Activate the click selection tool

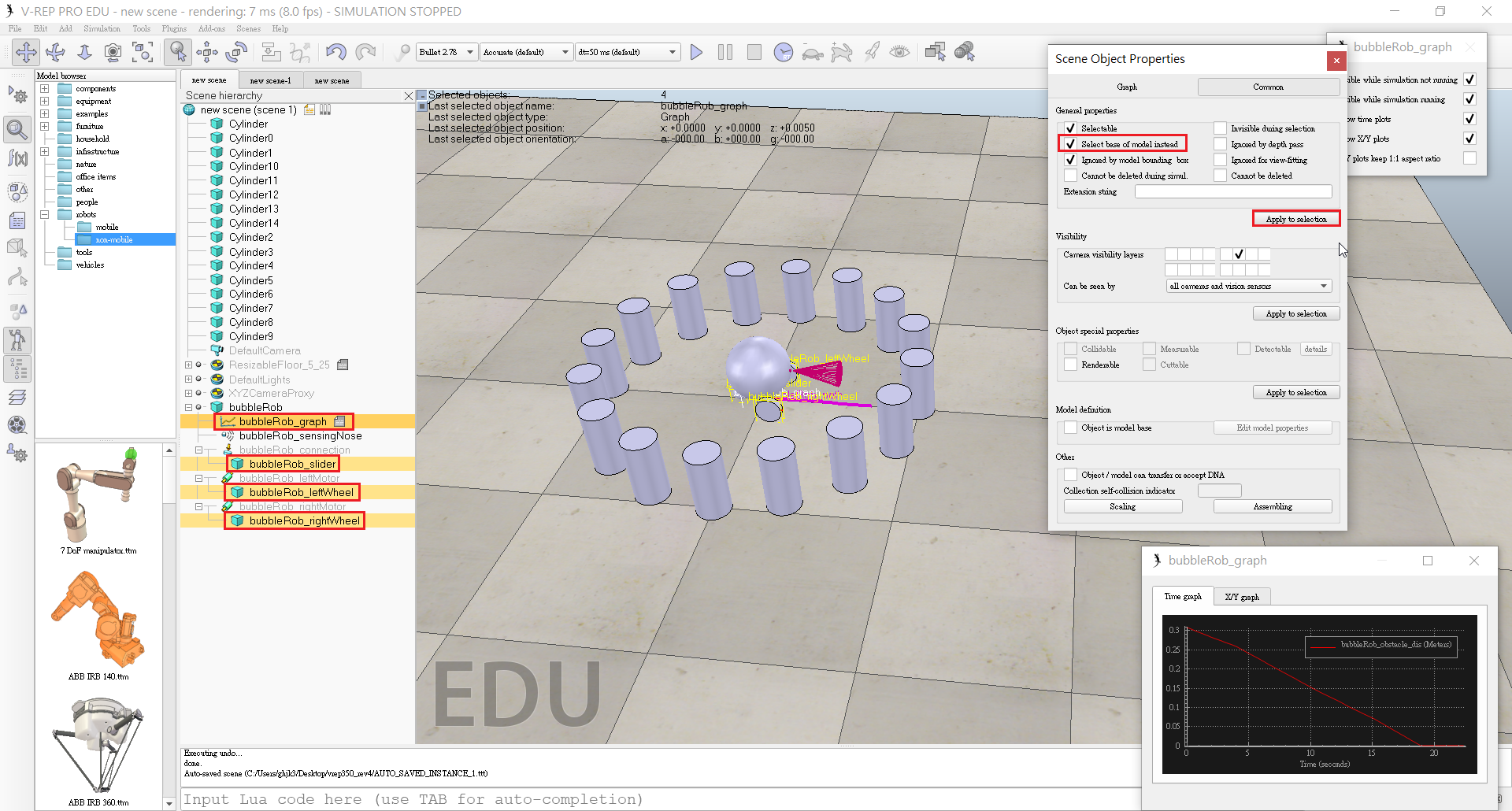178,52
